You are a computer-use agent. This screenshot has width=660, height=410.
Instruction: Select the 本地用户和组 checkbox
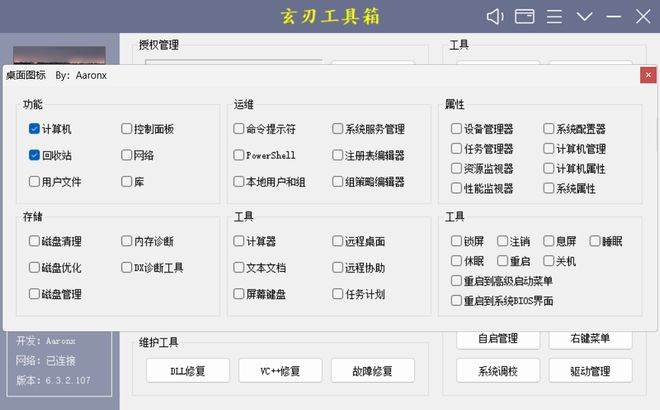tap(239, 181)
